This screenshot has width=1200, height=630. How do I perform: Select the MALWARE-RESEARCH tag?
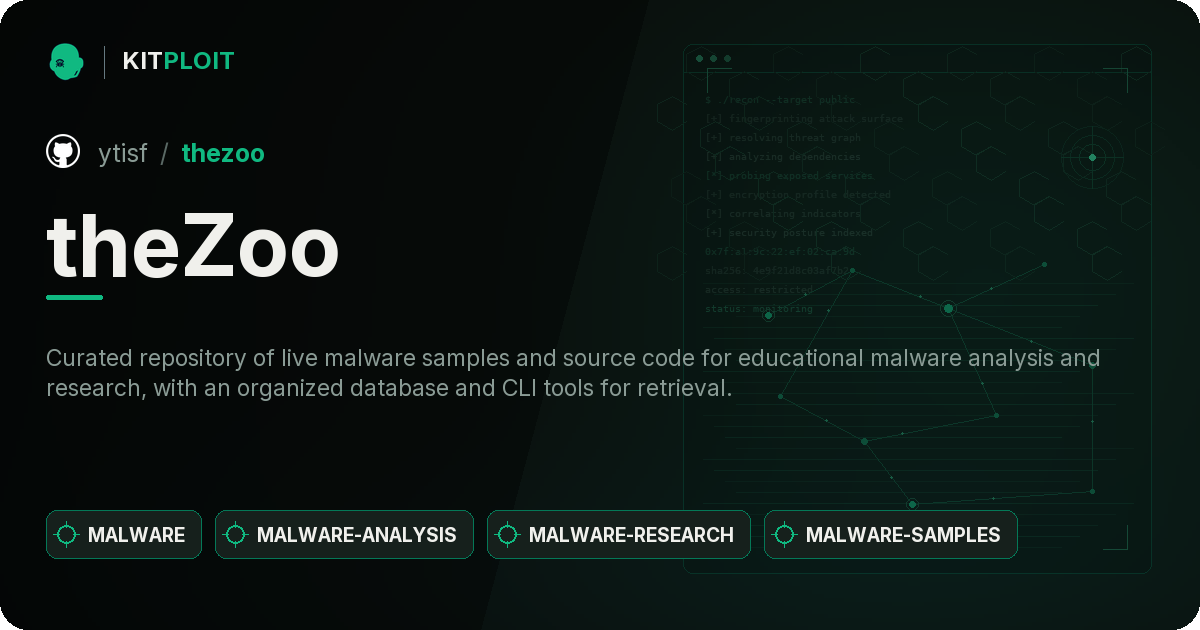click(619, 535)
